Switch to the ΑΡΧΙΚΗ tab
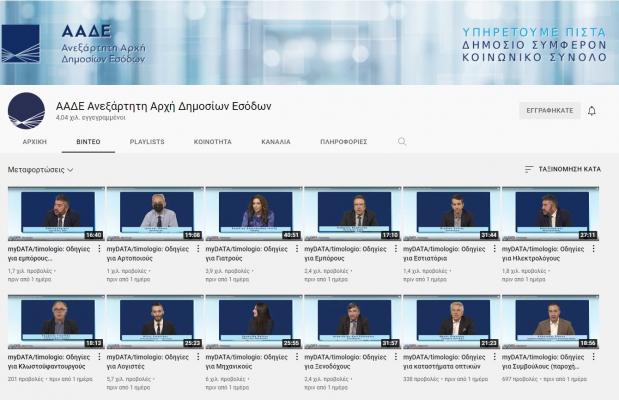619x400 pixels. [x=34, y=142]
